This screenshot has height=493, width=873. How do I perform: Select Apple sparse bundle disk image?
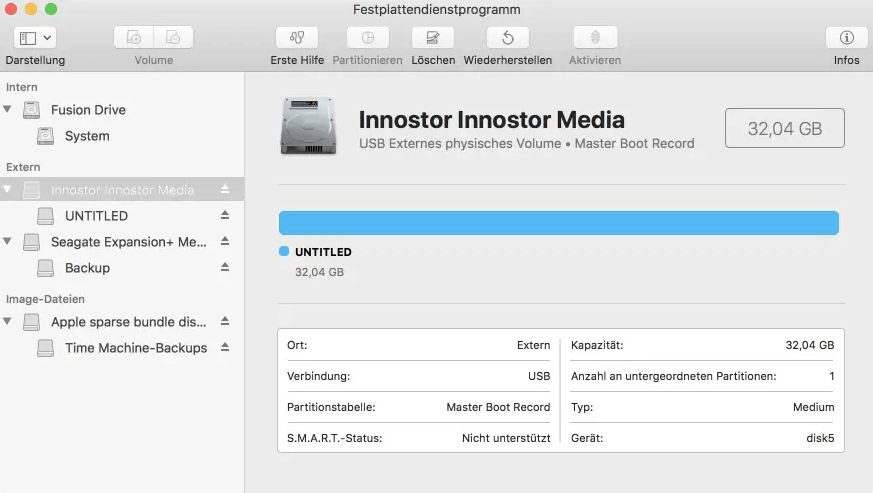pos(129,322)
